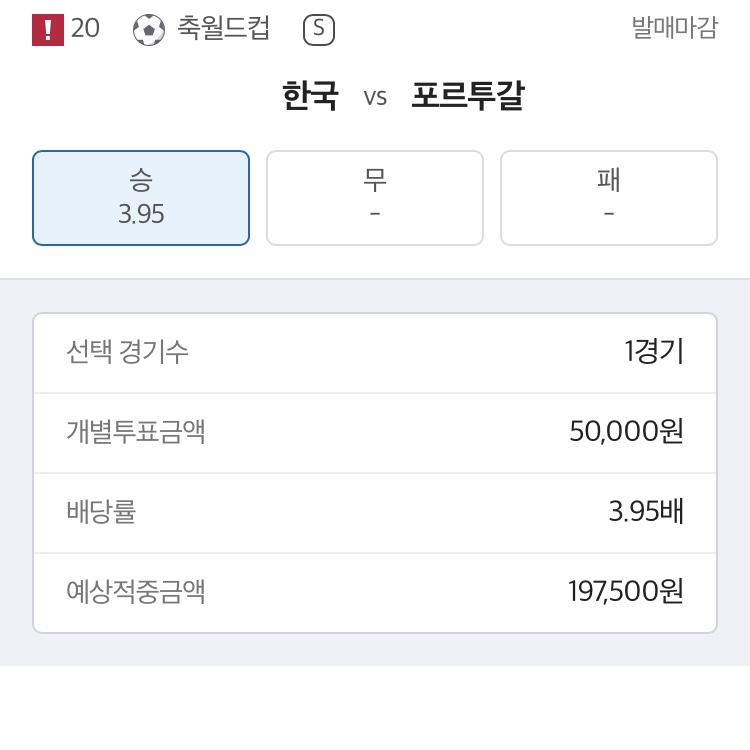Click the soccer ball icon
The image size is (750, 750).
pyautogui.click(x=149, y=30)
